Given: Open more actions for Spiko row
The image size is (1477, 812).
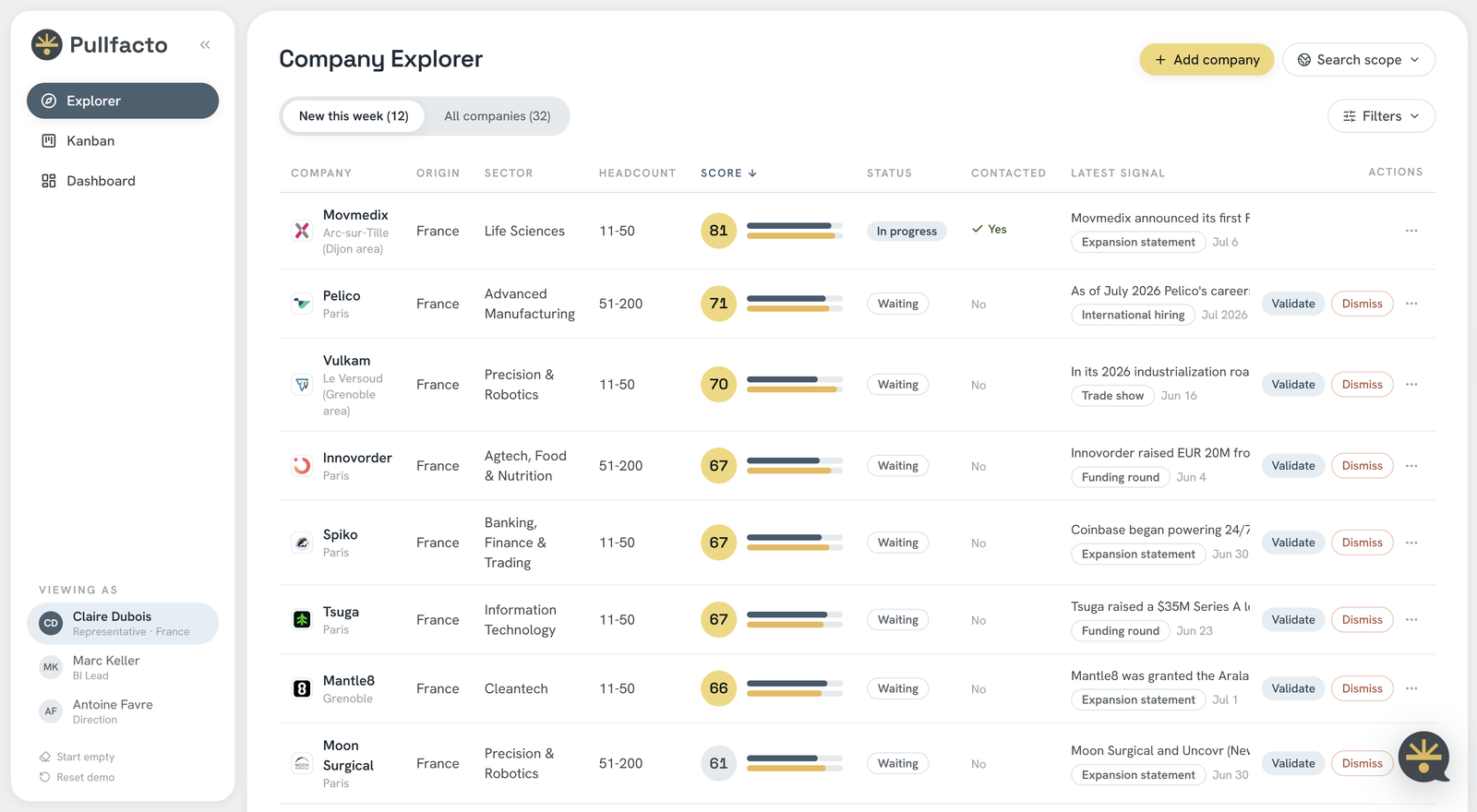Looking at the screenshot, I should point(1411,543).
